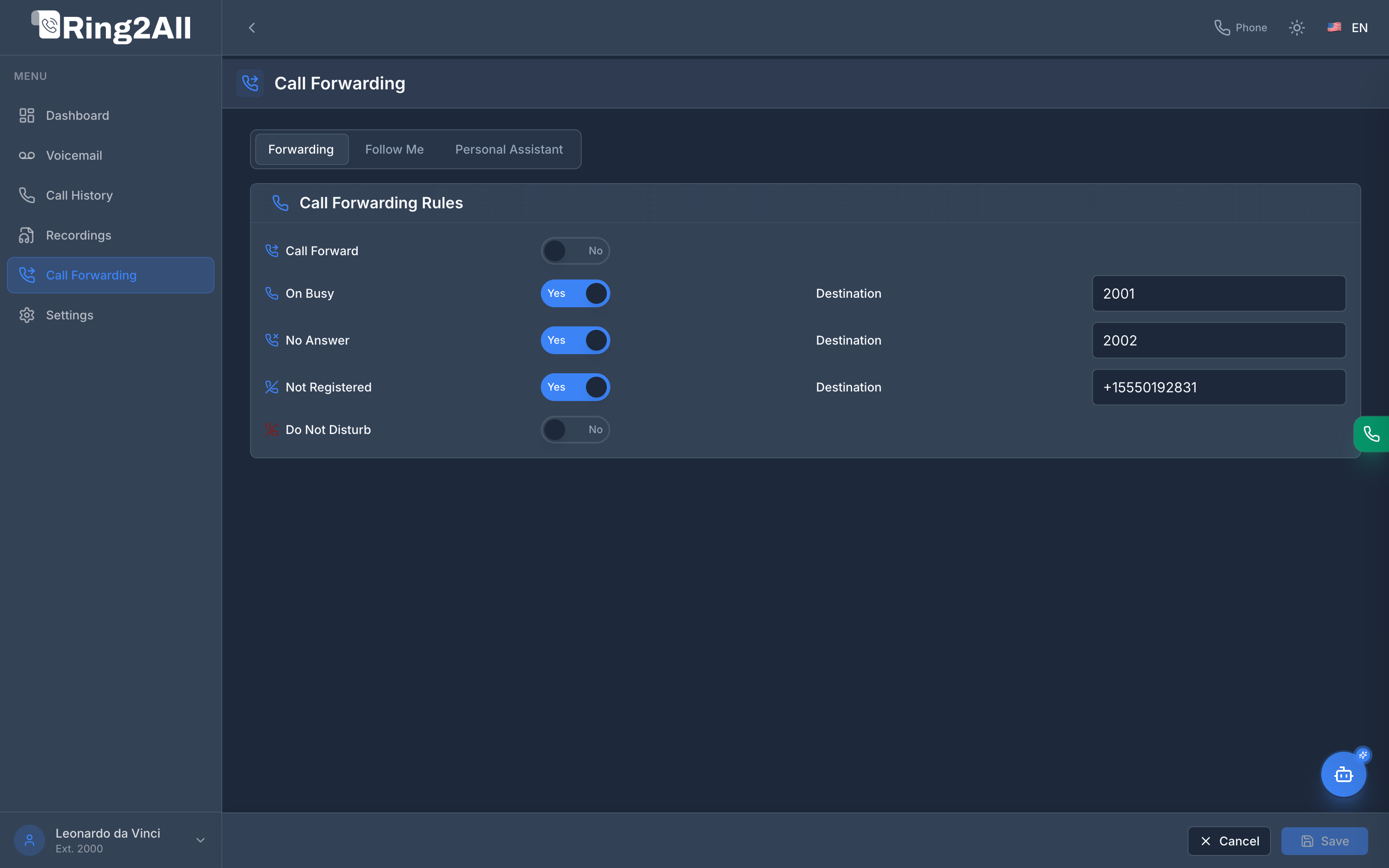
Task: Click the Call Forwarding Rules phone icon
Action: point(280,203)
